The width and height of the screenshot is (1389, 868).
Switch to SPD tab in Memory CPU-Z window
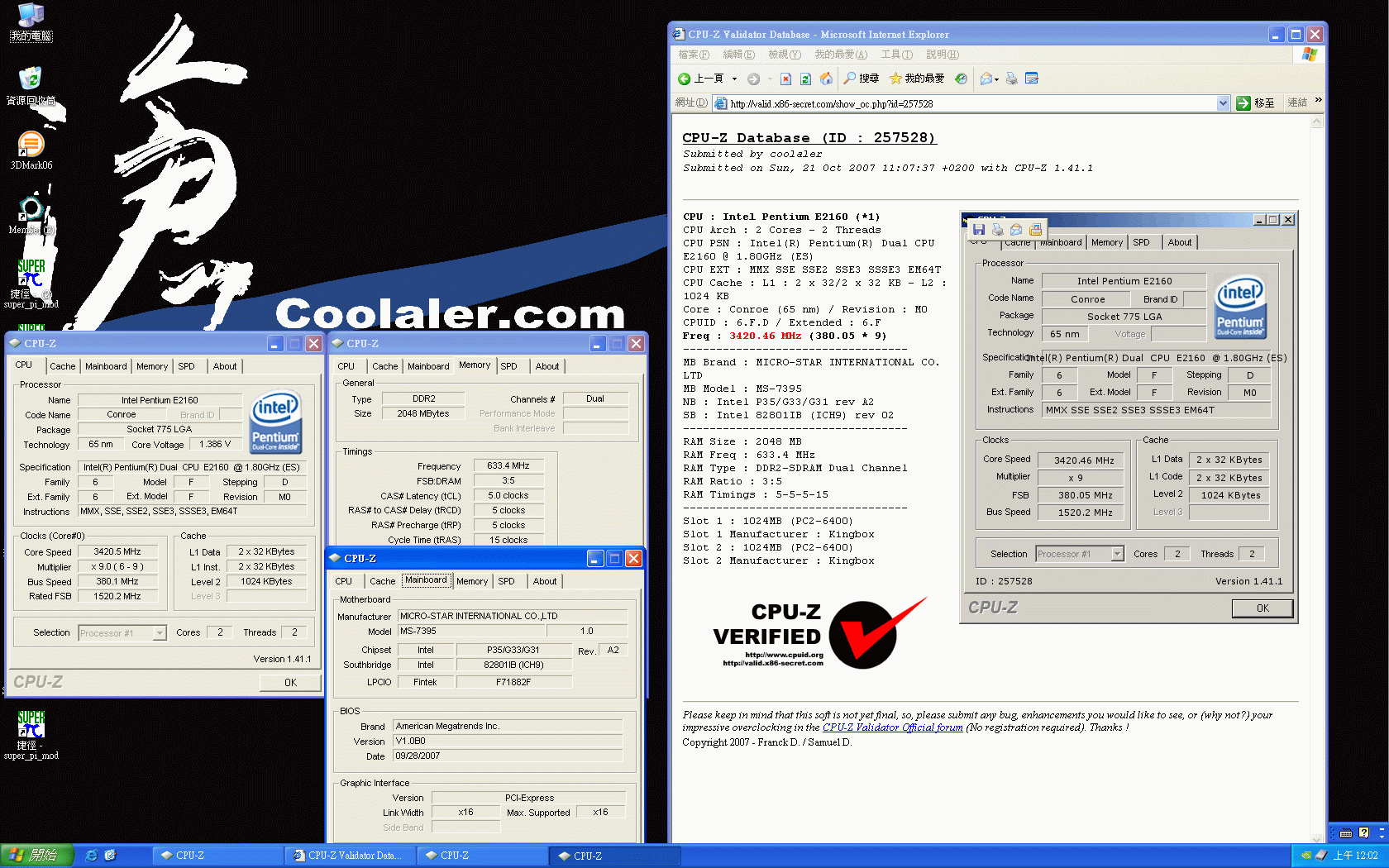click(x=509, y=366)
